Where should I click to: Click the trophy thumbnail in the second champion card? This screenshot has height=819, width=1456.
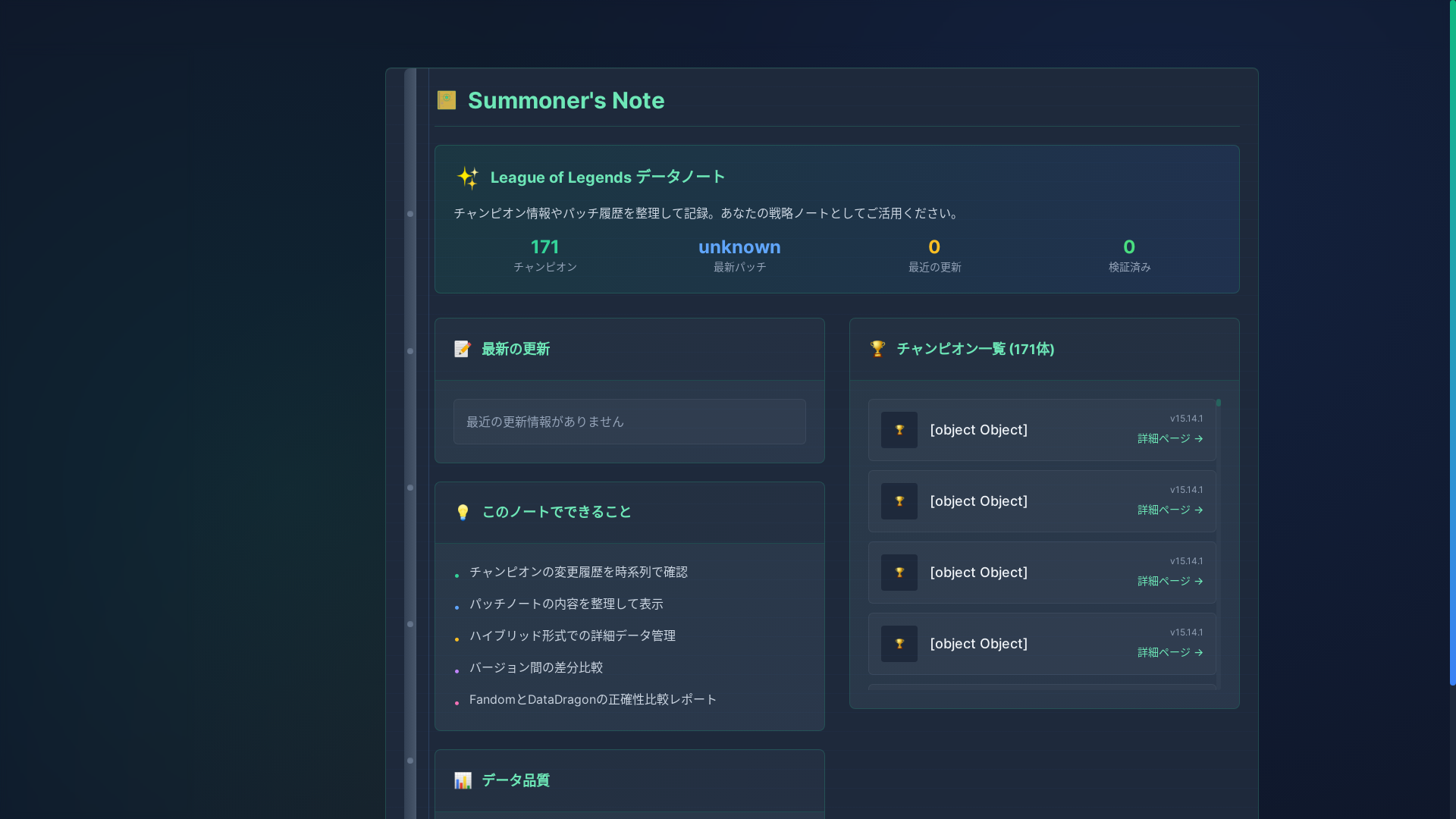(899, 501)
